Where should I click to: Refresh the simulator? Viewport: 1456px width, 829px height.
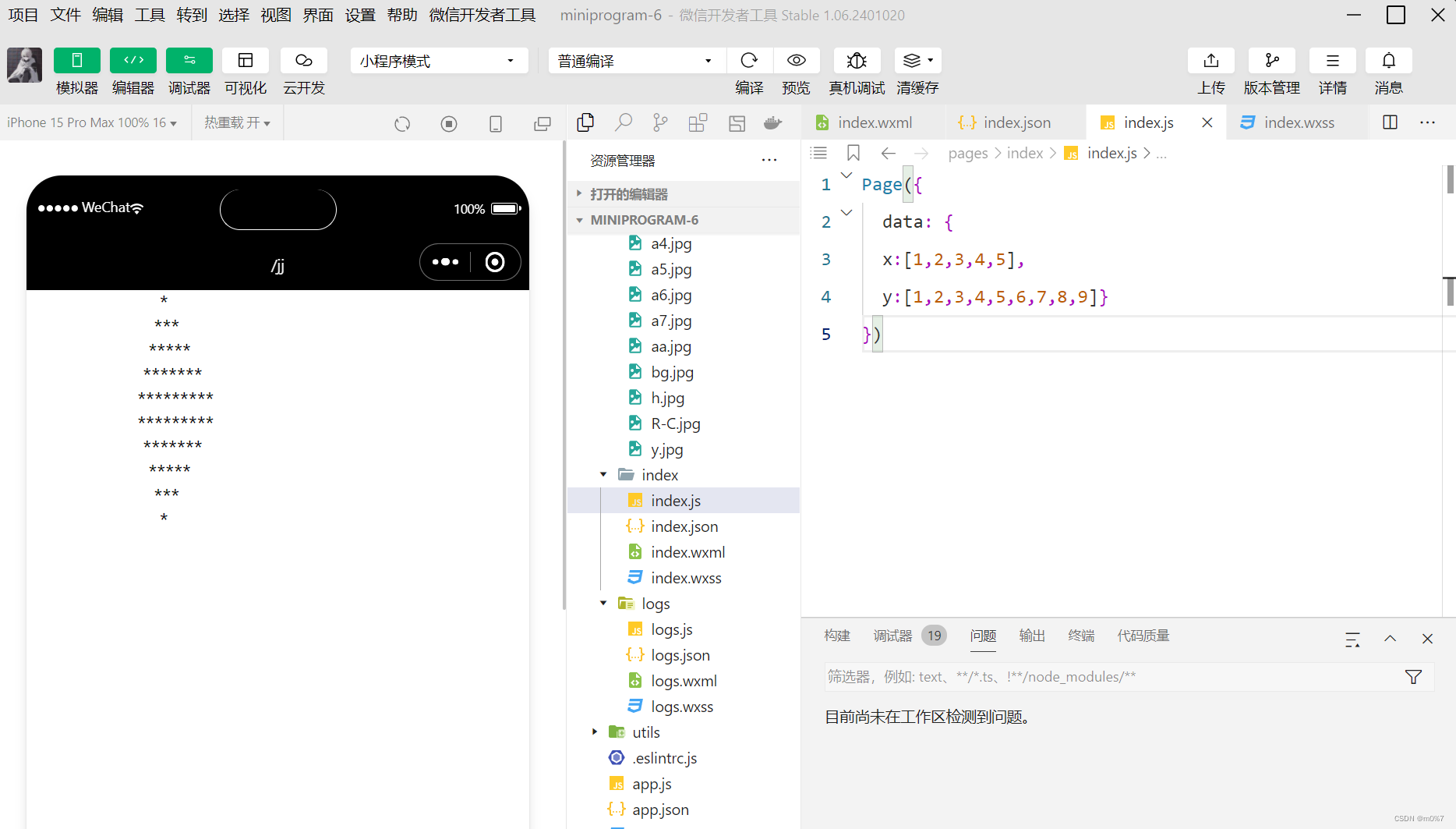click(x=402, y=124)
